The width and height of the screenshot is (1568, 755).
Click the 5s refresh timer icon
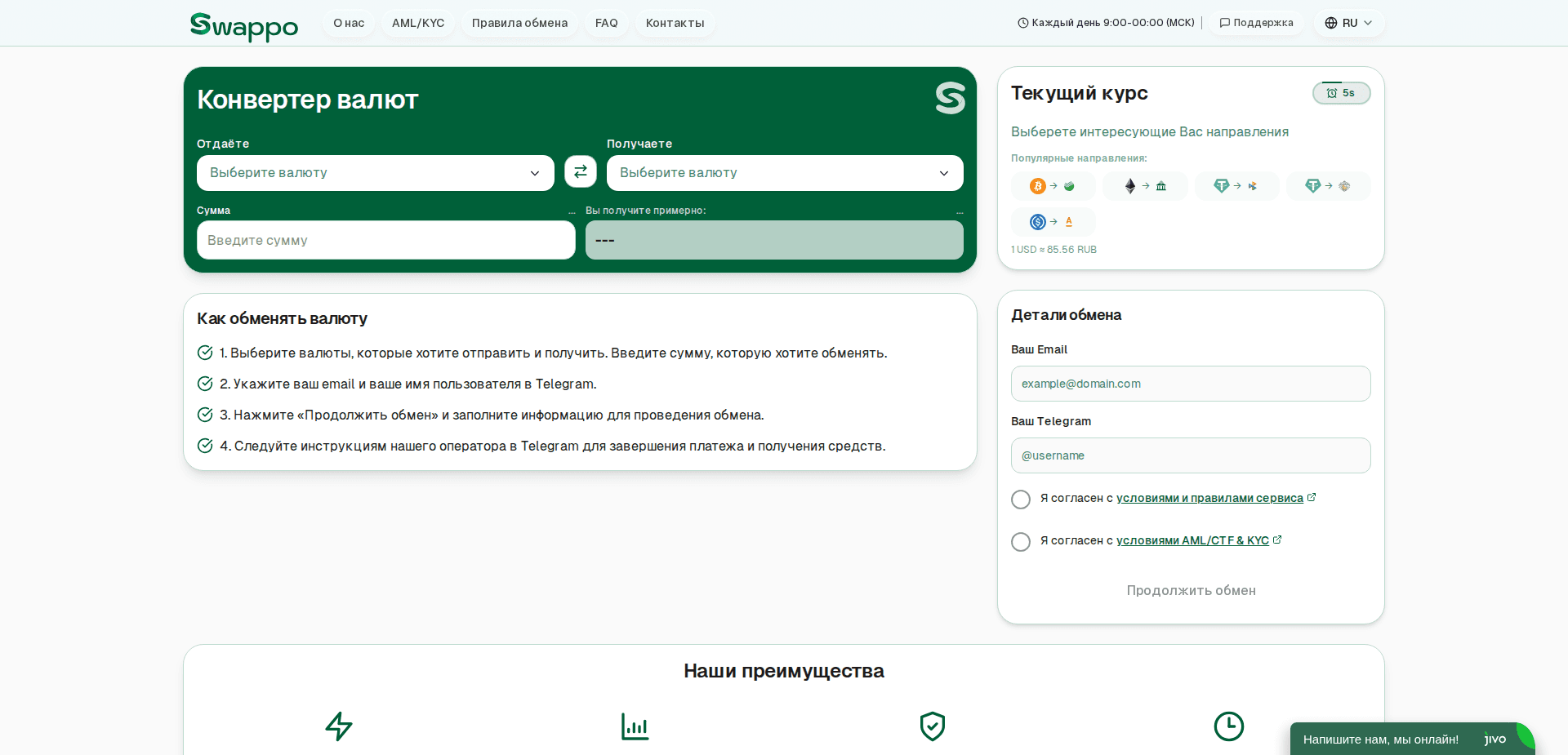[1332, 93]
